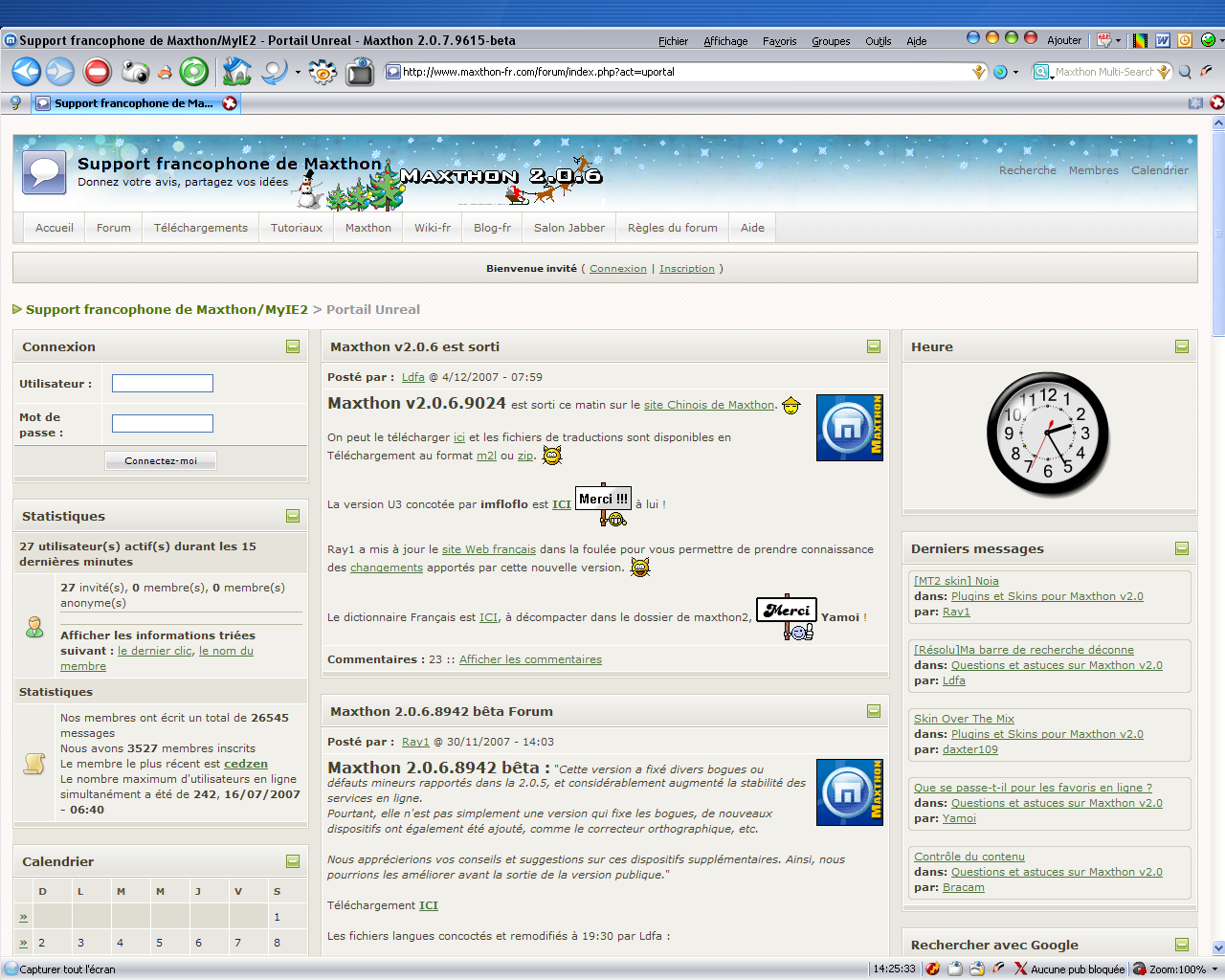
Task: Click the highlighter icon beside search
Action: [1206, 72]
